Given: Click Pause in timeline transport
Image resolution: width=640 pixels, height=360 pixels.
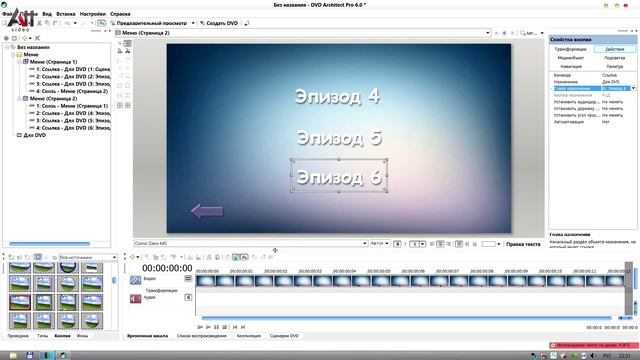Looking at the screenshot, I should pyautogui.click(x=216, y=327).
